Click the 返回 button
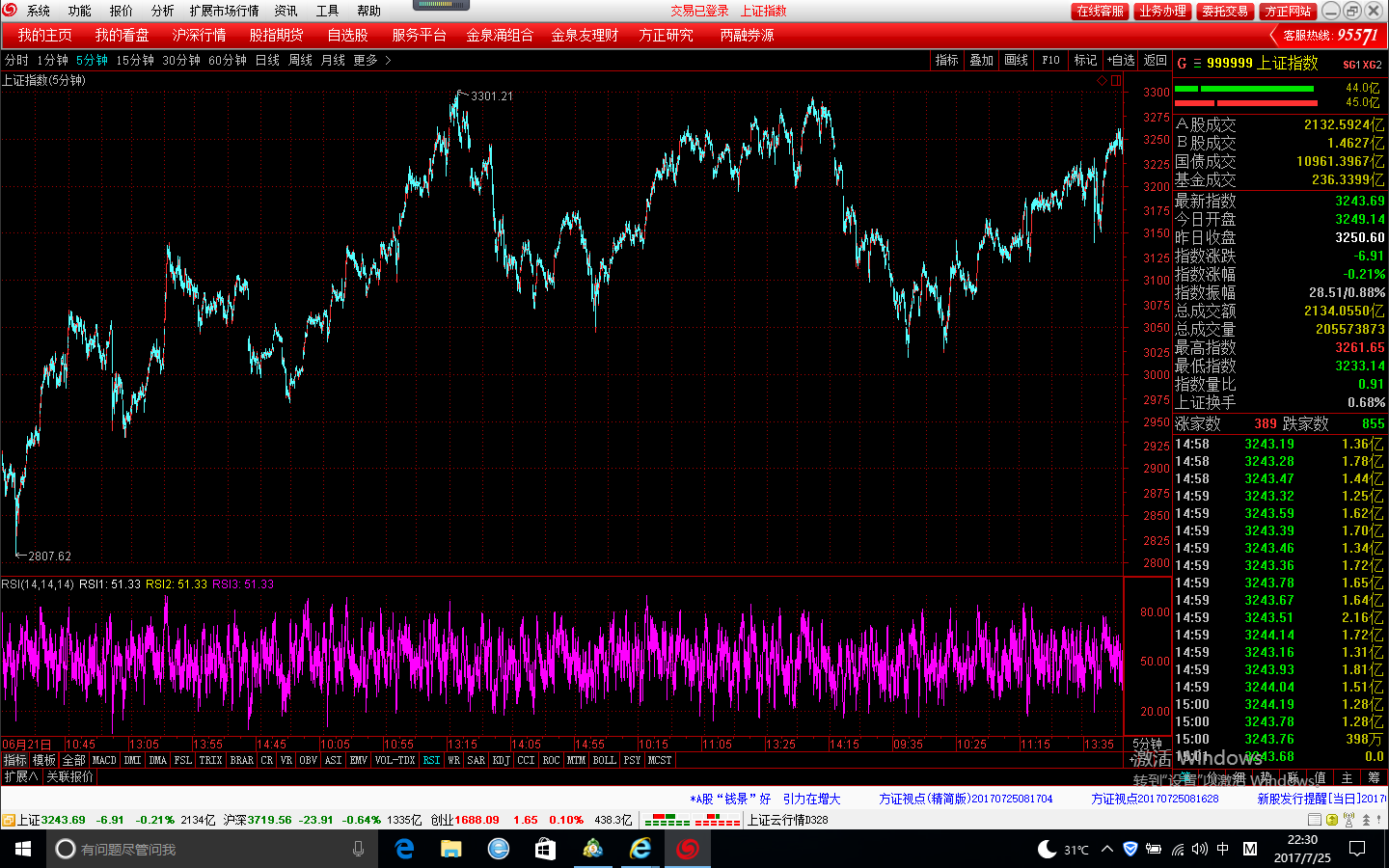Screen dimensions: 1389x868 1155,60
